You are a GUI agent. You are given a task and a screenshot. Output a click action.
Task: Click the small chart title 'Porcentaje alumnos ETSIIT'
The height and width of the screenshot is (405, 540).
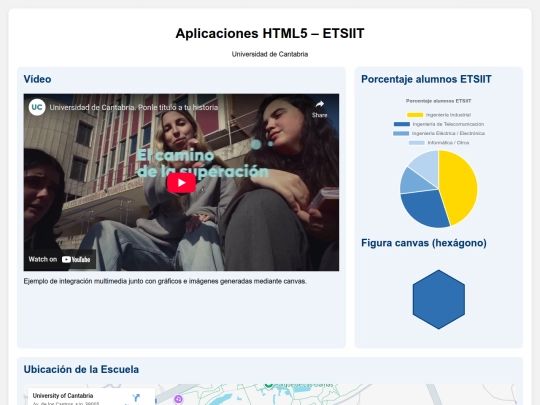[438, 101]
